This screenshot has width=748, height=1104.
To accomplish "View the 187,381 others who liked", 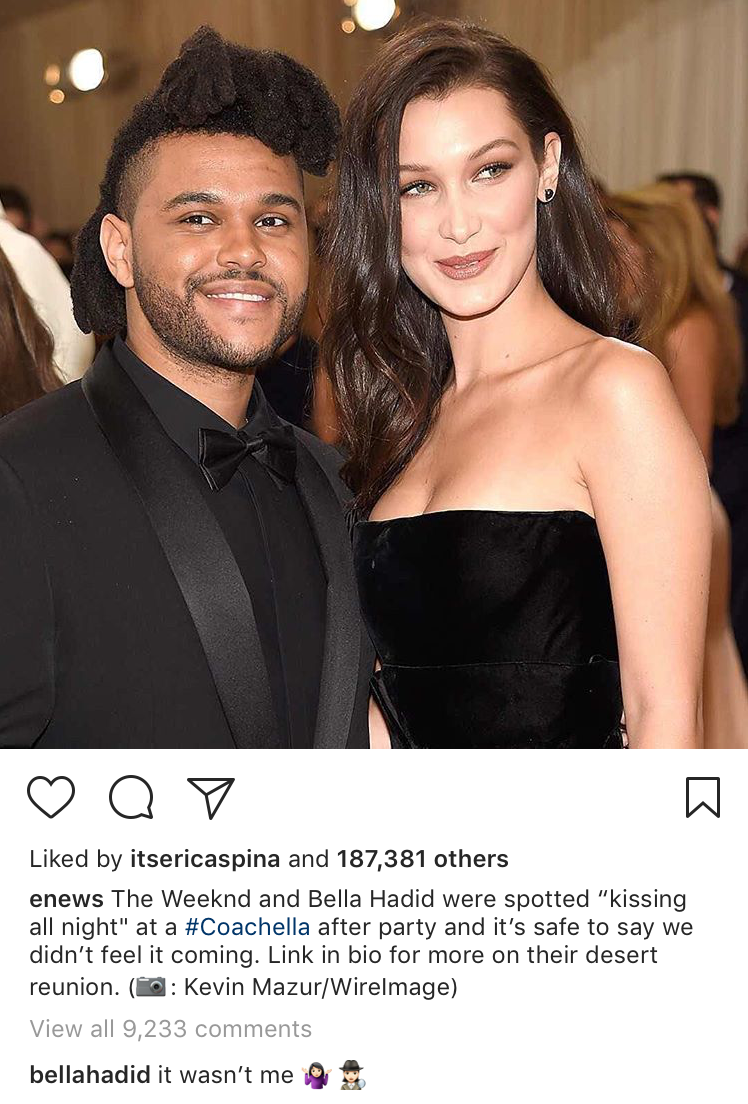I will pyautogui.click(x=423, y=859).
